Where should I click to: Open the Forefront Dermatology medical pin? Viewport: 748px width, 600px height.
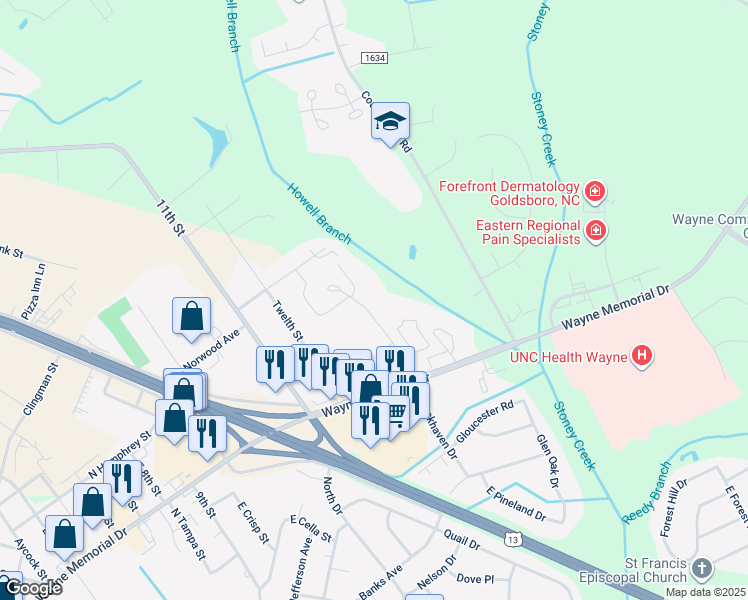click(x=594, y=192)
